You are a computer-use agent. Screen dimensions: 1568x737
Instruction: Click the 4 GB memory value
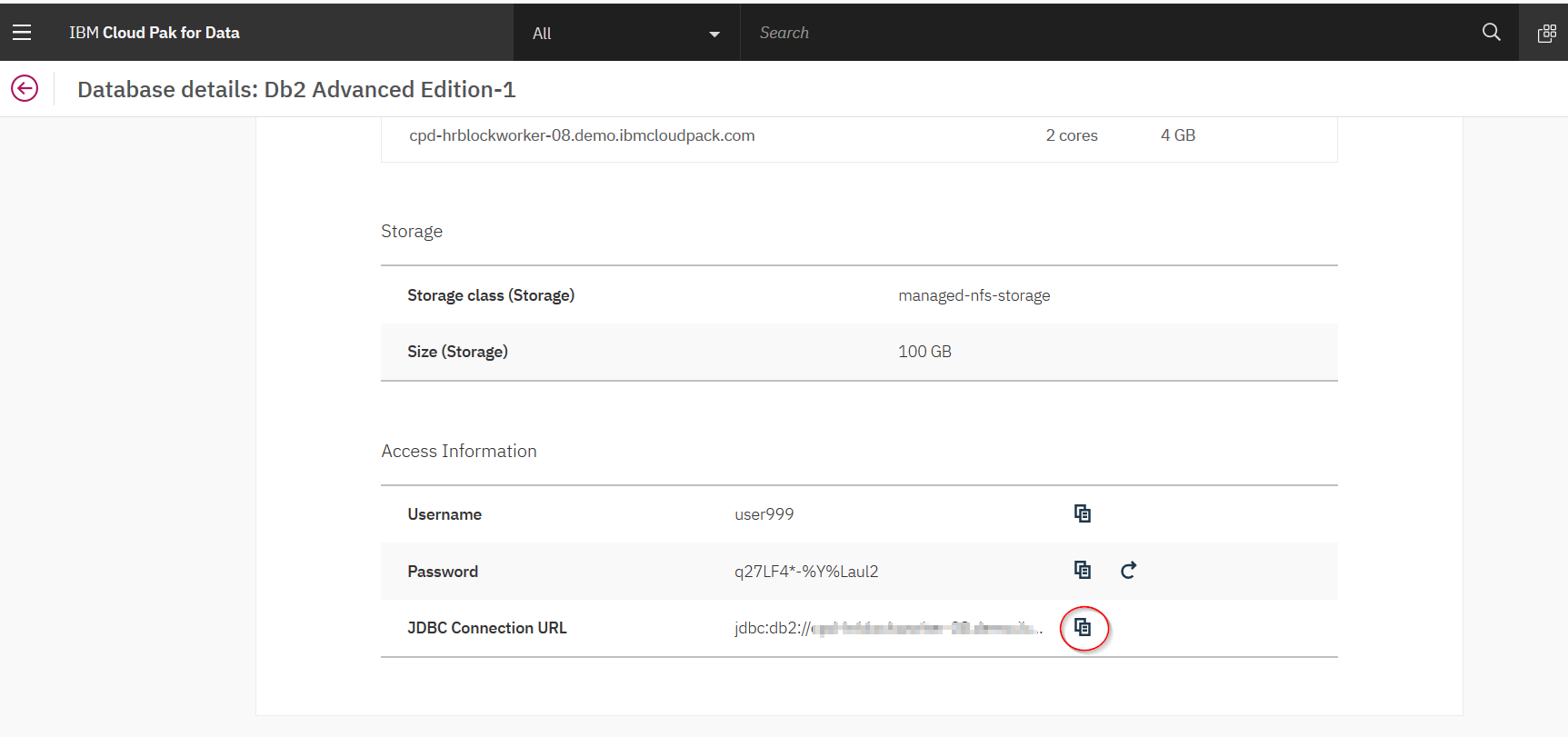pyautogui.click(x=1178, y=135)
